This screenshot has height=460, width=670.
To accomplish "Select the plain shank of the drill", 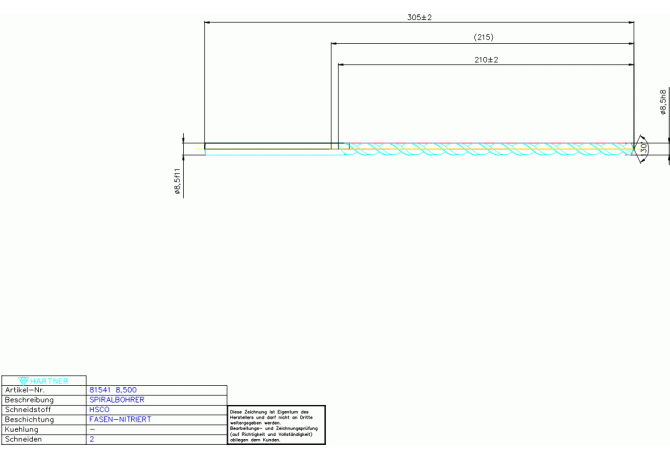I will coord(268,147).
